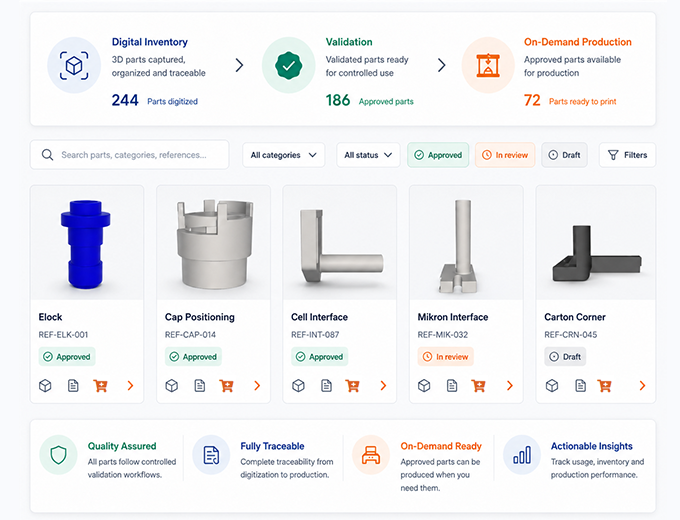Click the 'REF-CRN-045' reference text

[571, 335]
